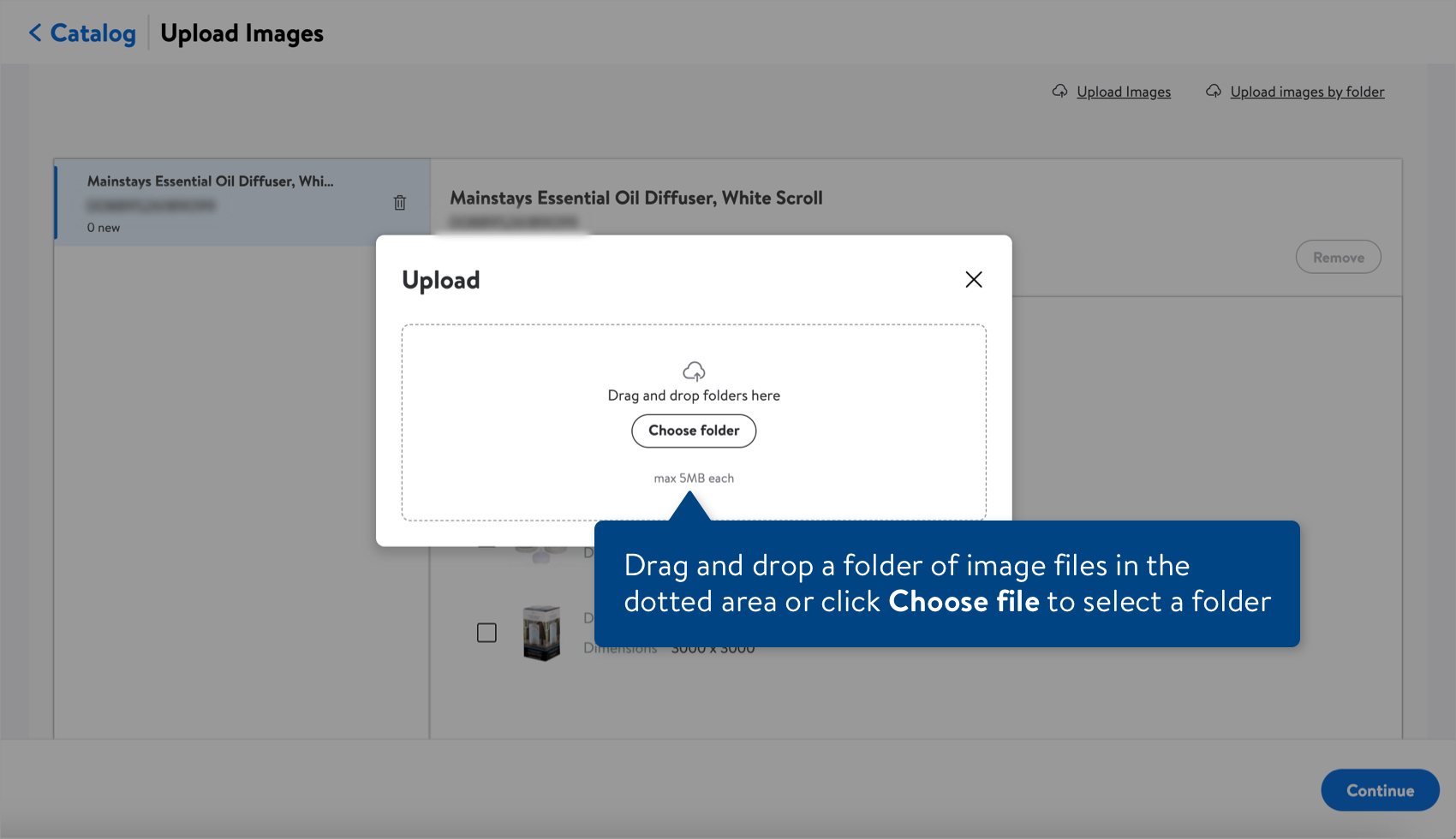Click the Choose folder button
Screen dimensions: 1456x839
click(694, 431)
